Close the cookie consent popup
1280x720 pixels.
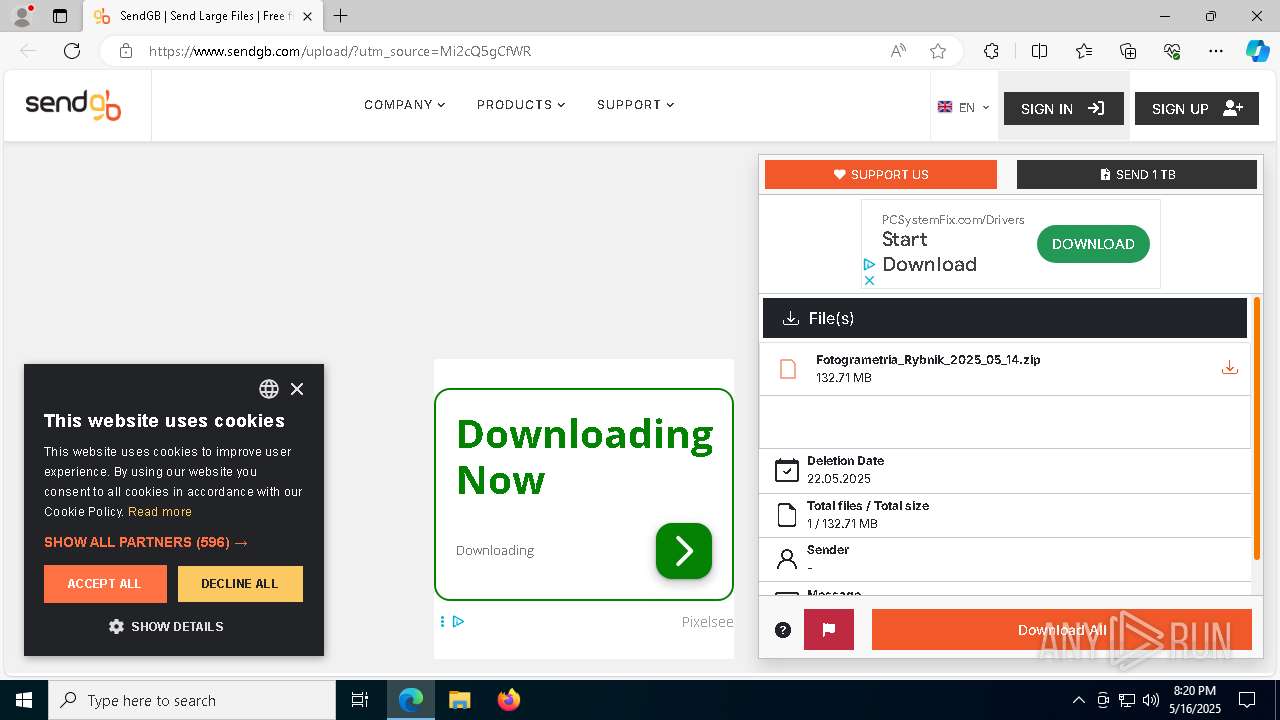[x=297, y=389]
